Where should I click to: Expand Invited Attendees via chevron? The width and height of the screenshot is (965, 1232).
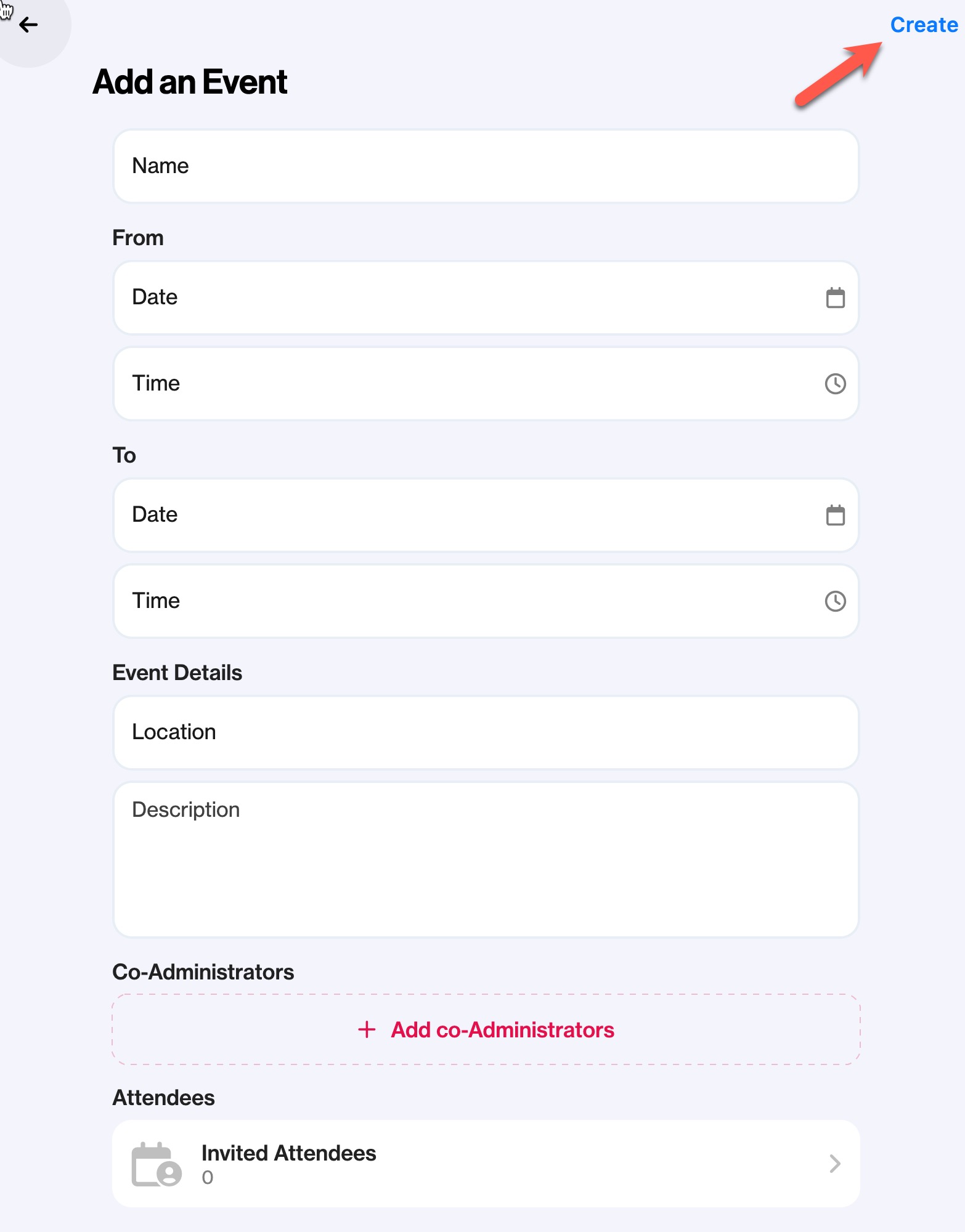(835, 1164)
